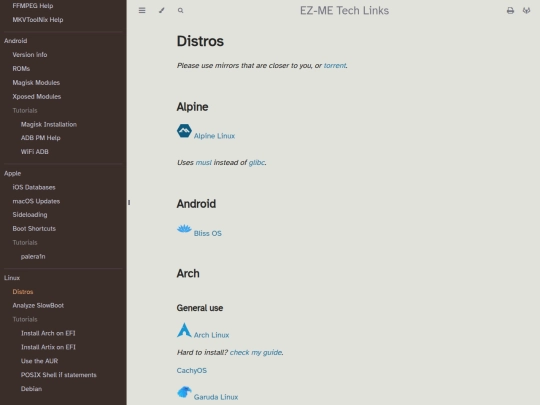Click the print book icon
The height and width of the screenshot is (405, 540).
click(x=510, y=11)
